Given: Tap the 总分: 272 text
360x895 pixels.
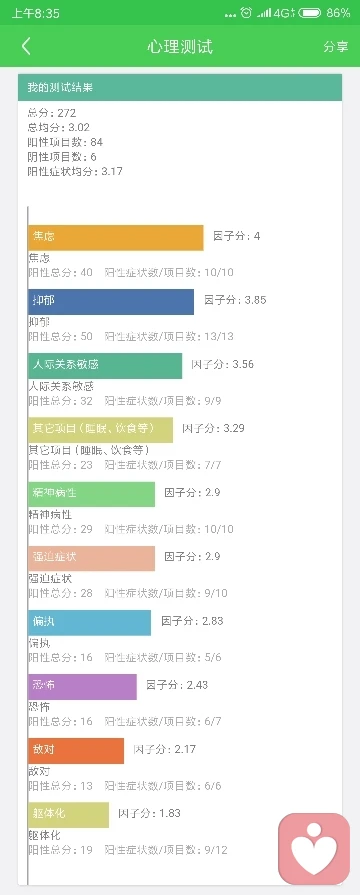Looking at the screenshot, I should click(51, 113).
